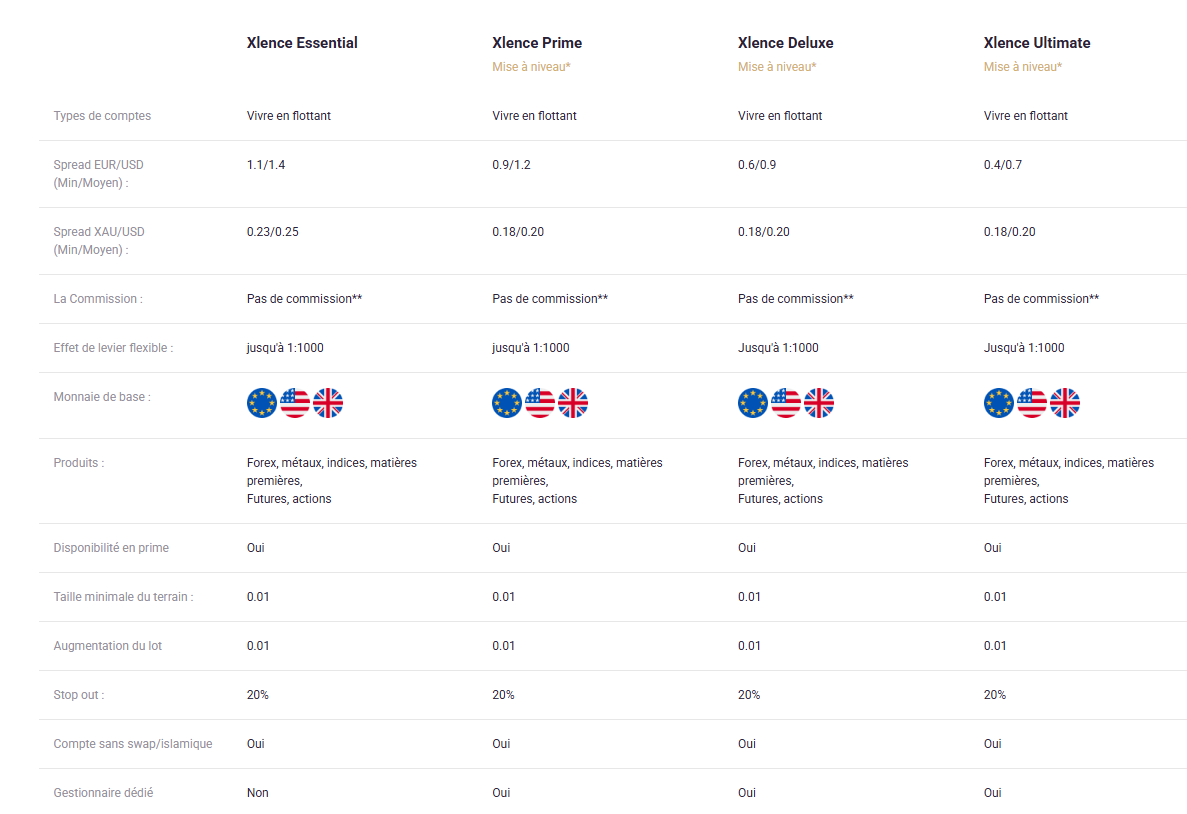Click the EU flag under Xlence Ultimate
1187x814 pixels.
click(999, 403)
